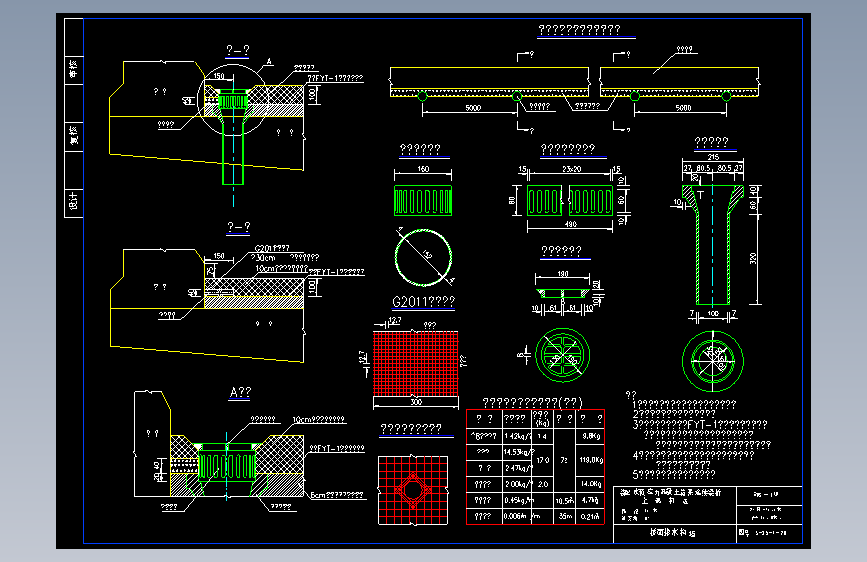Click the "2.47kg" cell in the table
Image resolution: width=867 pixels, height=562 pixels.
517,468
